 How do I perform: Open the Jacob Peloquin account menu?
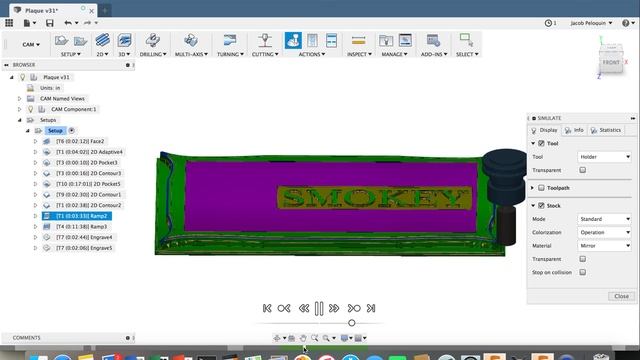[x=591, y=23]
